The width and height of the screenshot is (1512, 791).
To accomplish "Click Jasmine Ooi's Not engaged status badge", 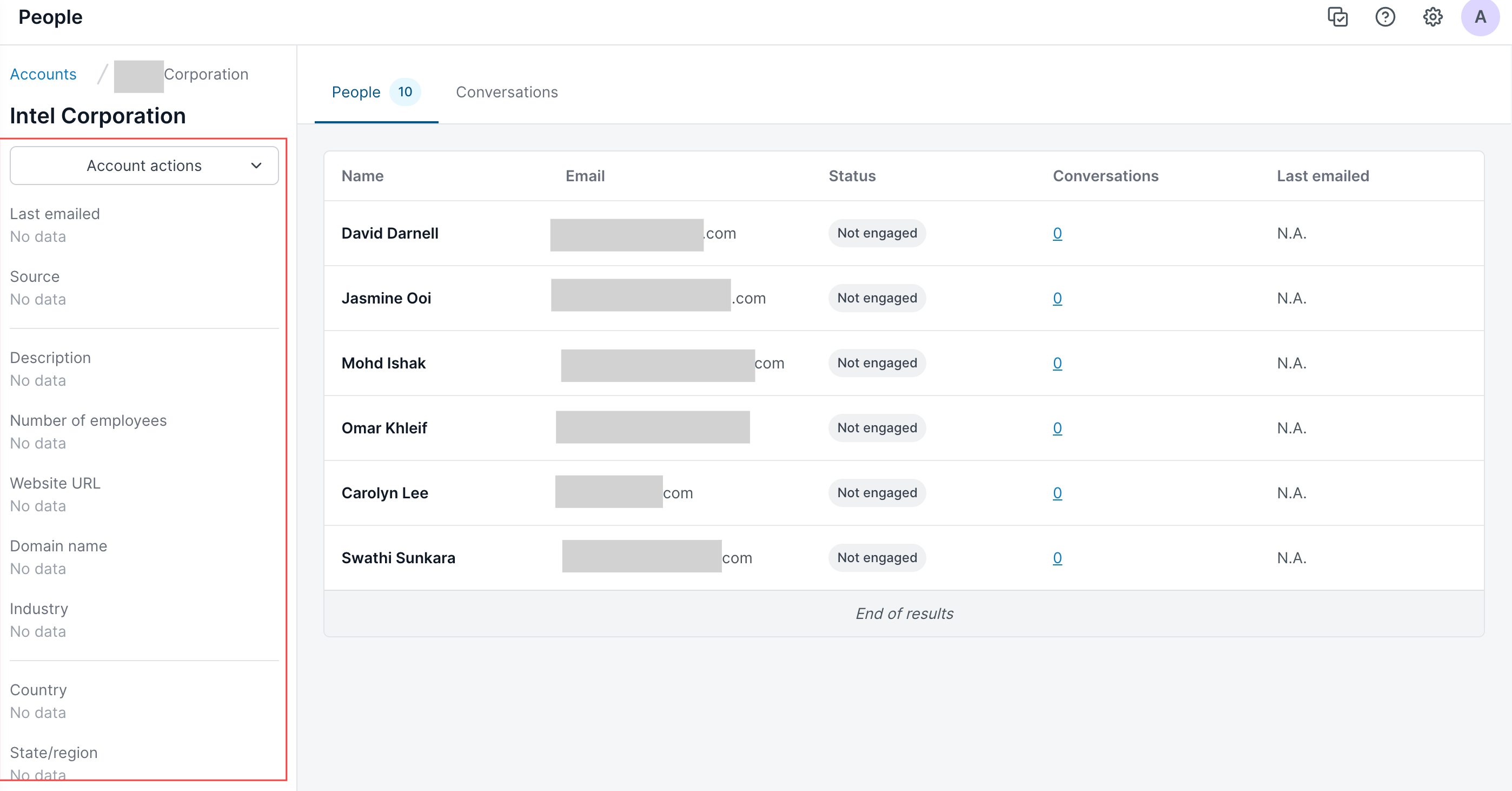I will 877,298.
